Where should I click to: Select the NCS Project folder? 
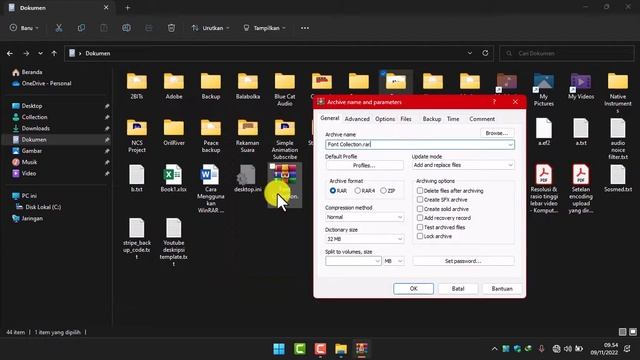137,136
